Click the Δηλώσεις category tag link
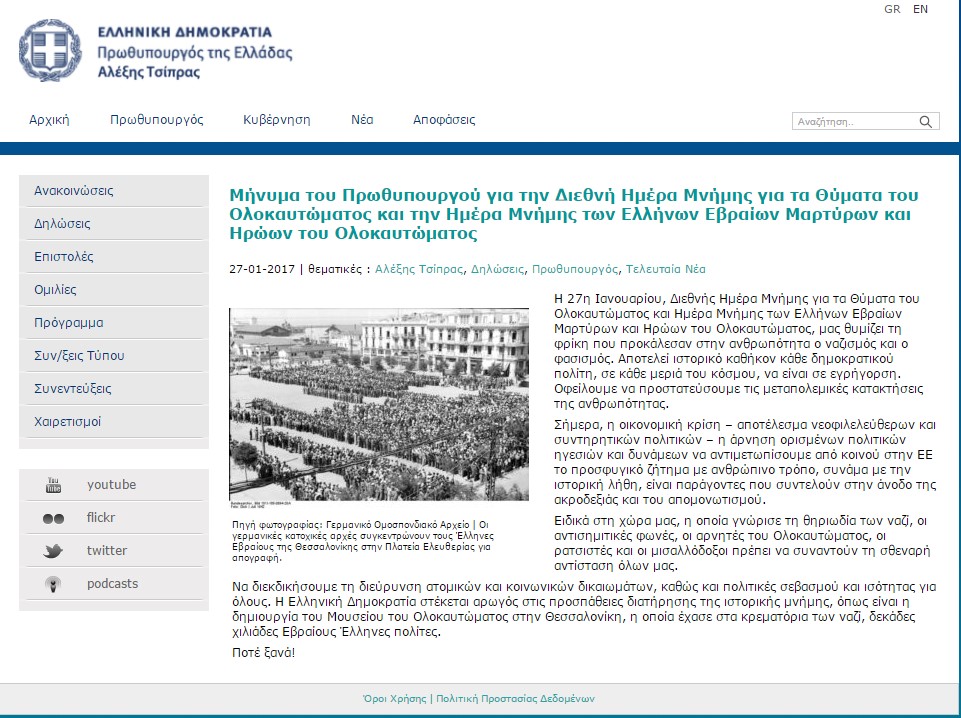 pos(498,269)
